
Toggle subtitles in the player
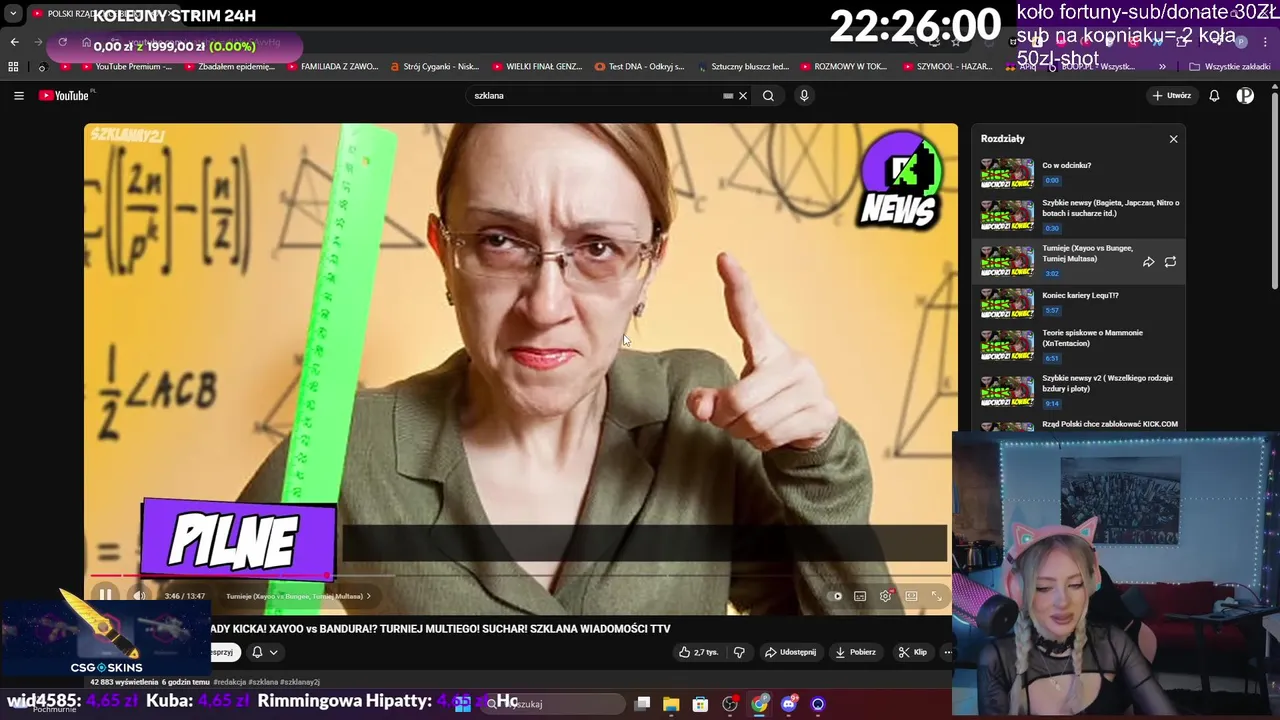[860, 596]
